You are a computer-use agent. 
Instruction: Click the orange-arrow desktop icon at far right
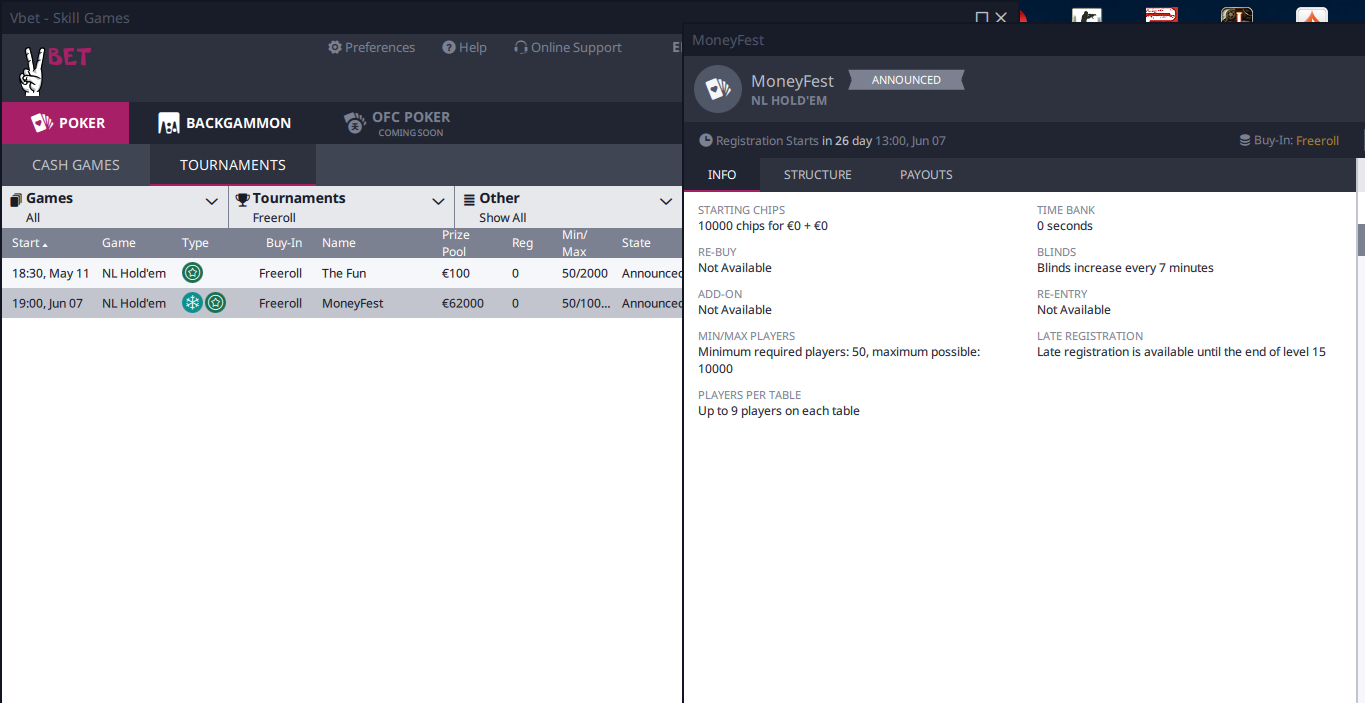[1312, 15]
